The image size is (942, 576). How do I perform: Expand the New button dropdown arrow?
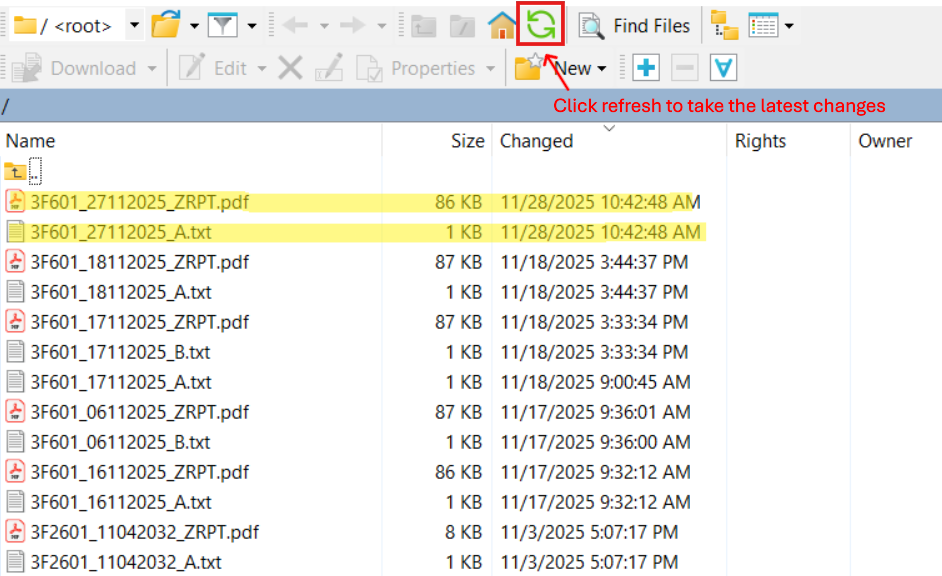click(x=602, y=69)
